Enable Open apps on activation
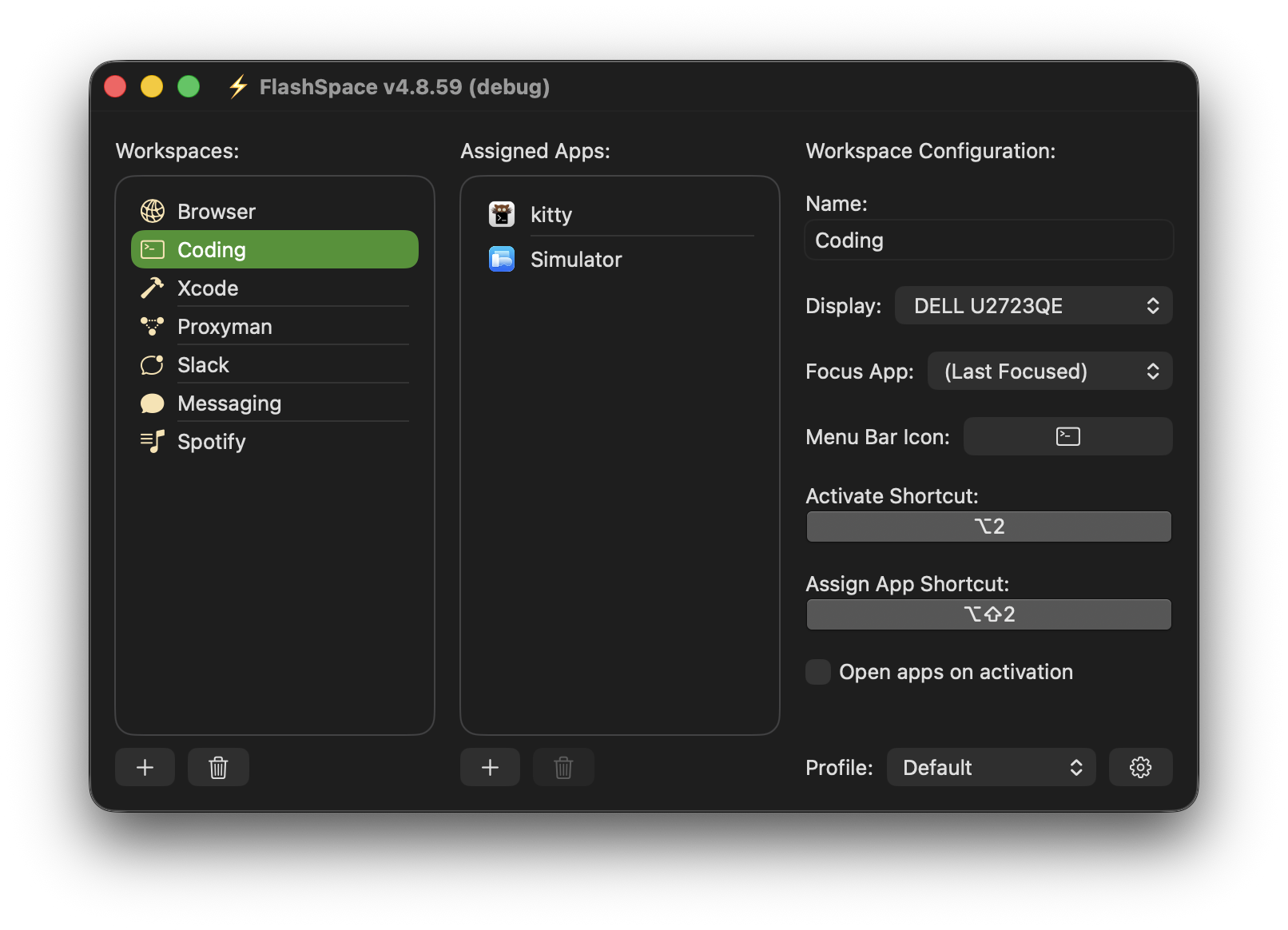Image resolution: width=1288 pixels, height=930 pixels. pos(817,672)
